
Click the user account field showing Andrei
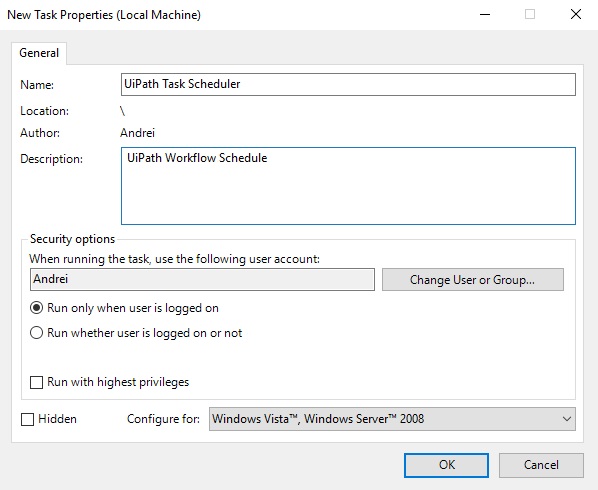point(202,279)
